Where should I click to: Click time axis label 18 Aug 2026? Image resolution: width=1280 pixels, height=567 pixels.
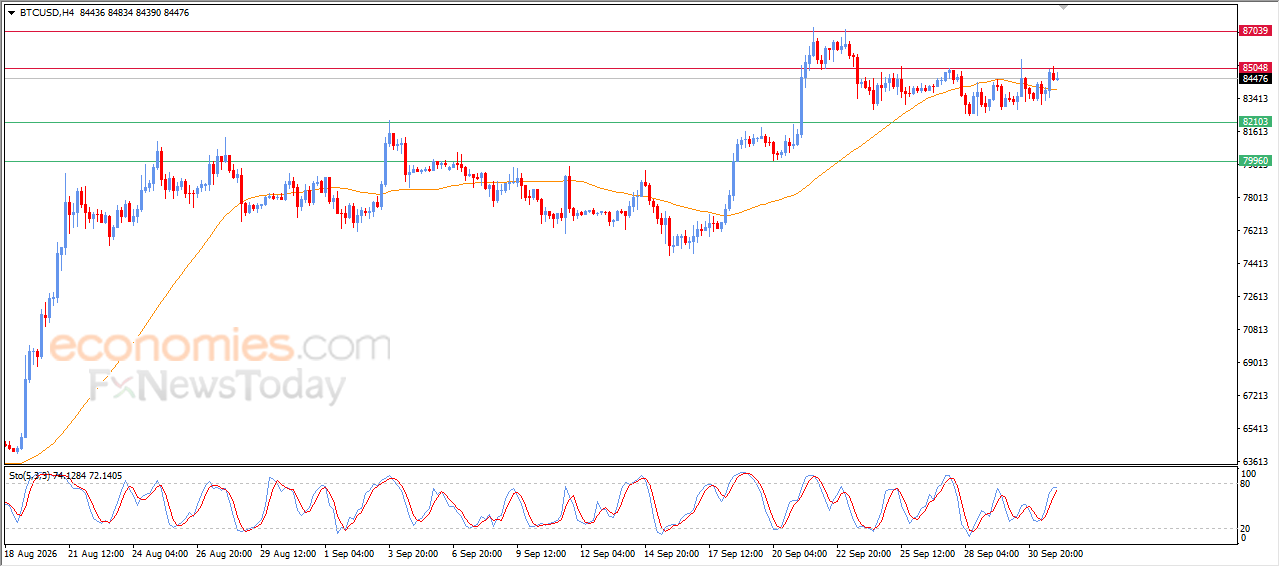[32, 553]
